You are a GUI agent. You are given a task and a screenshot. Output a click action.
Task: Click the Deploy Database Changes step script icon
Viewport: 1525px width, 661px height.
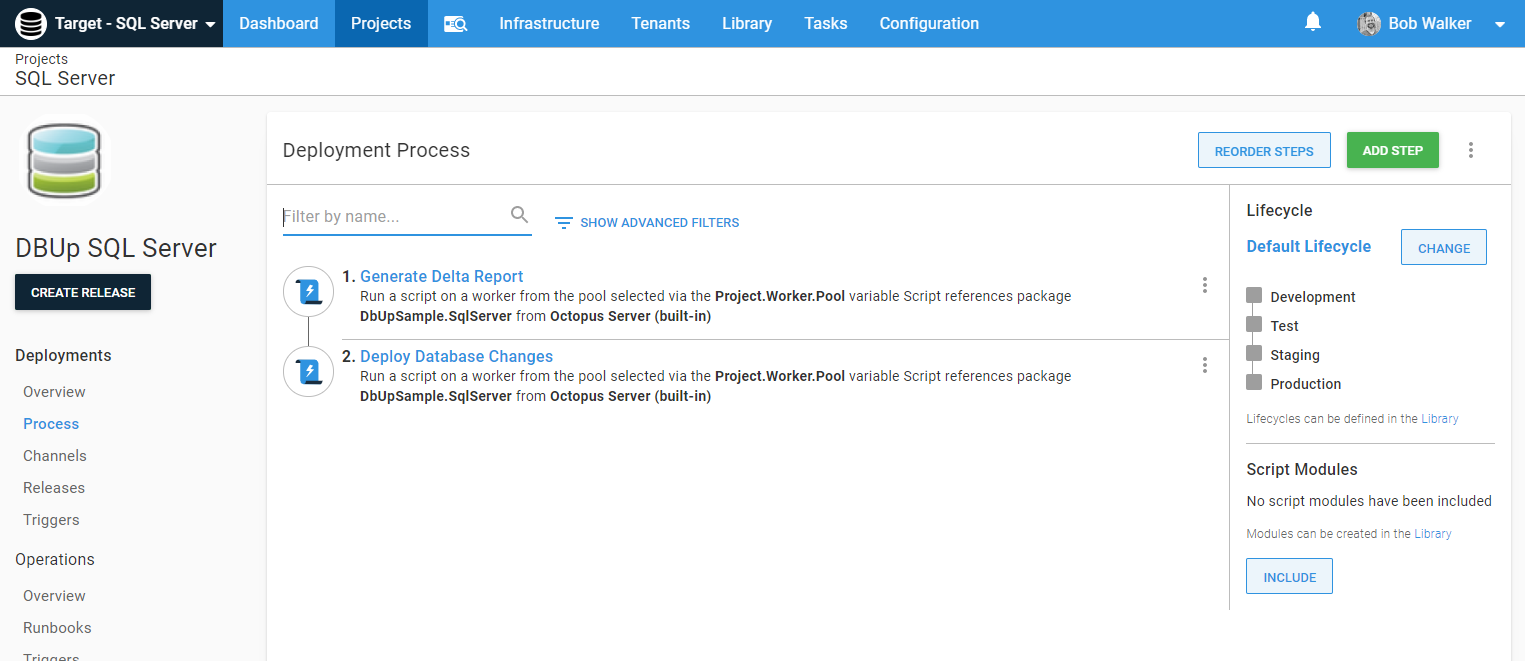[x=308, y=372]
